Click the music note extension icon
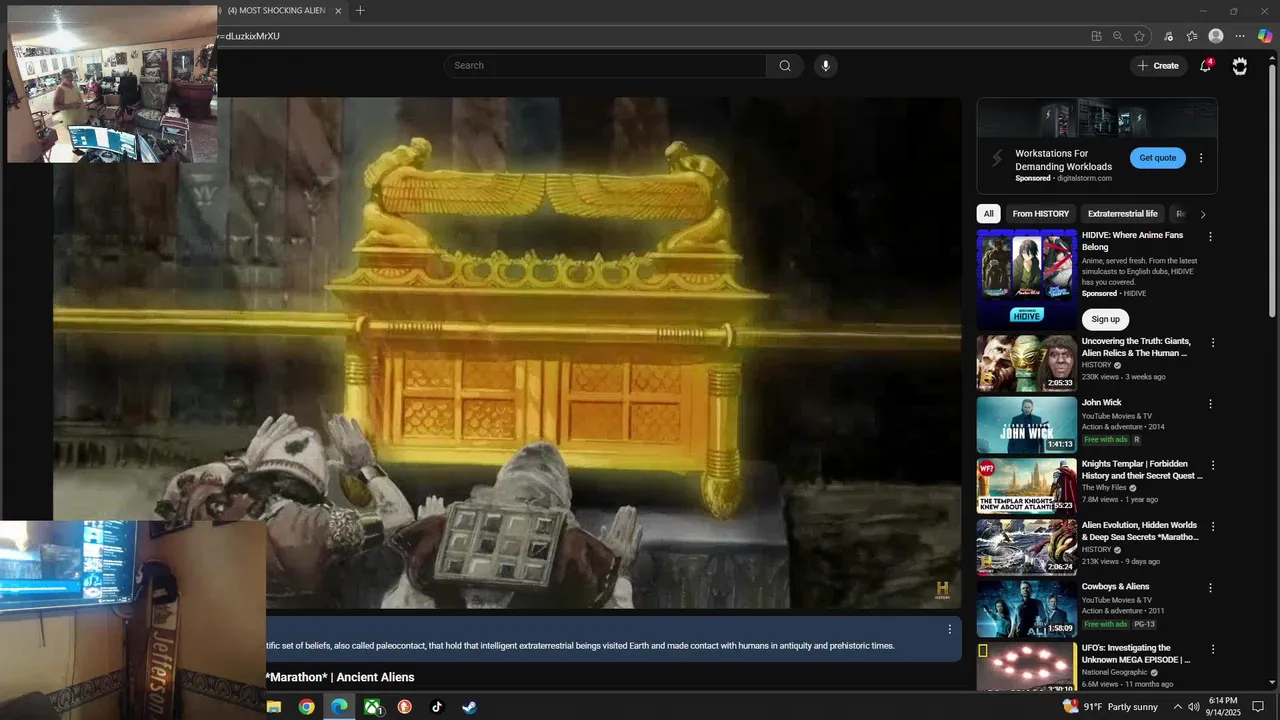Viewport: 1280px width, 720px height. pos(1168,36)
